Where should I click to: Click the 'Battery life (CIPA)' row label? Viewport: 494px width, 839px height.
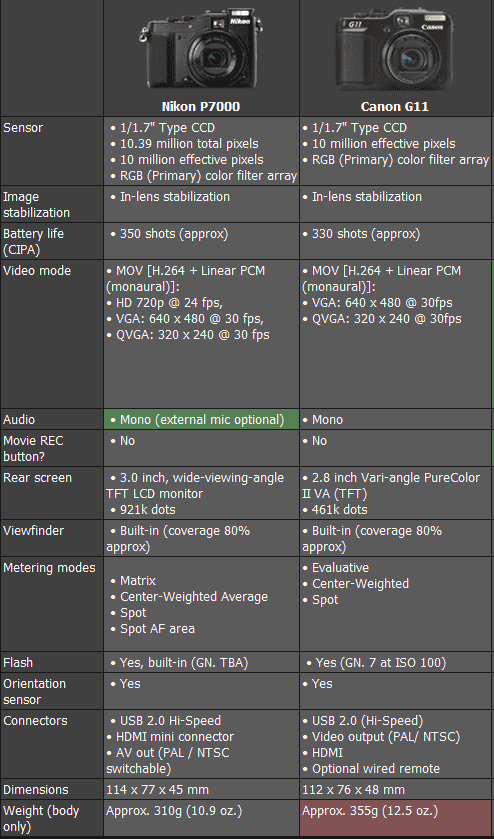(33, 242)
